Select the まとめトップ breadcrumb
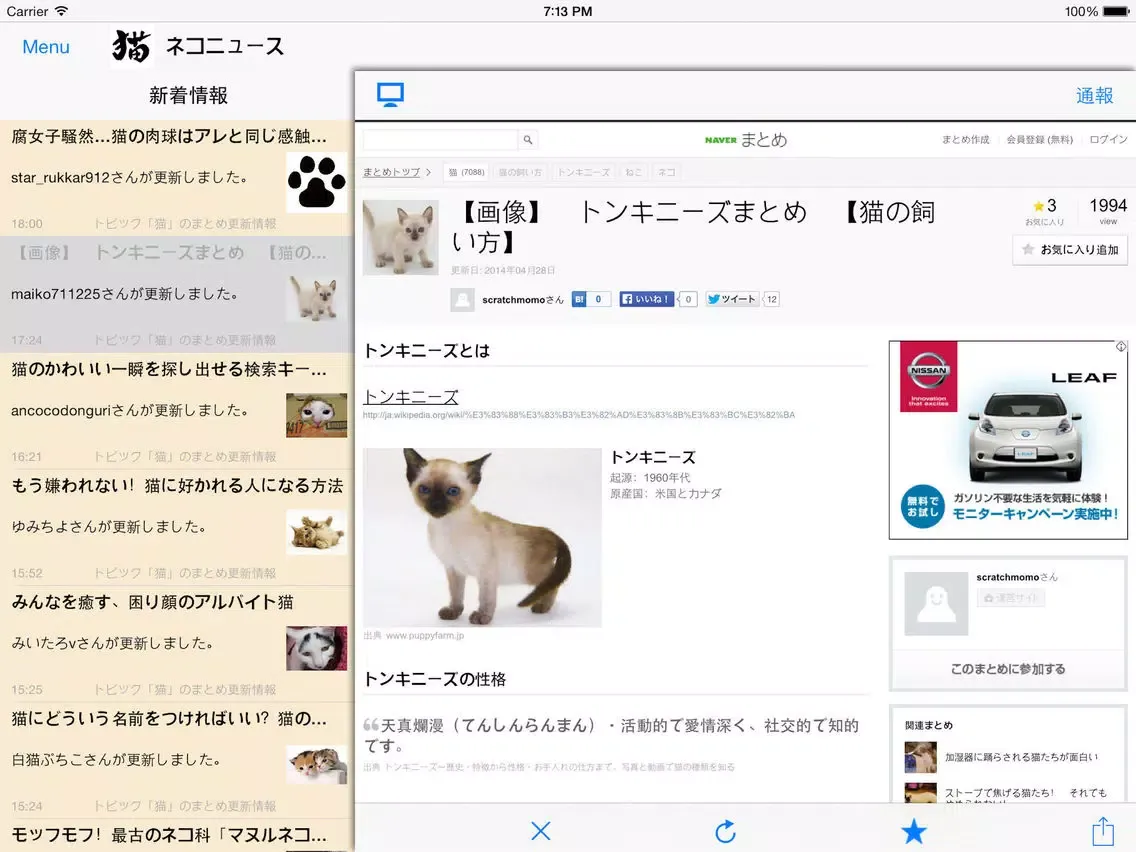The image size is (1136, 852). 391,172
